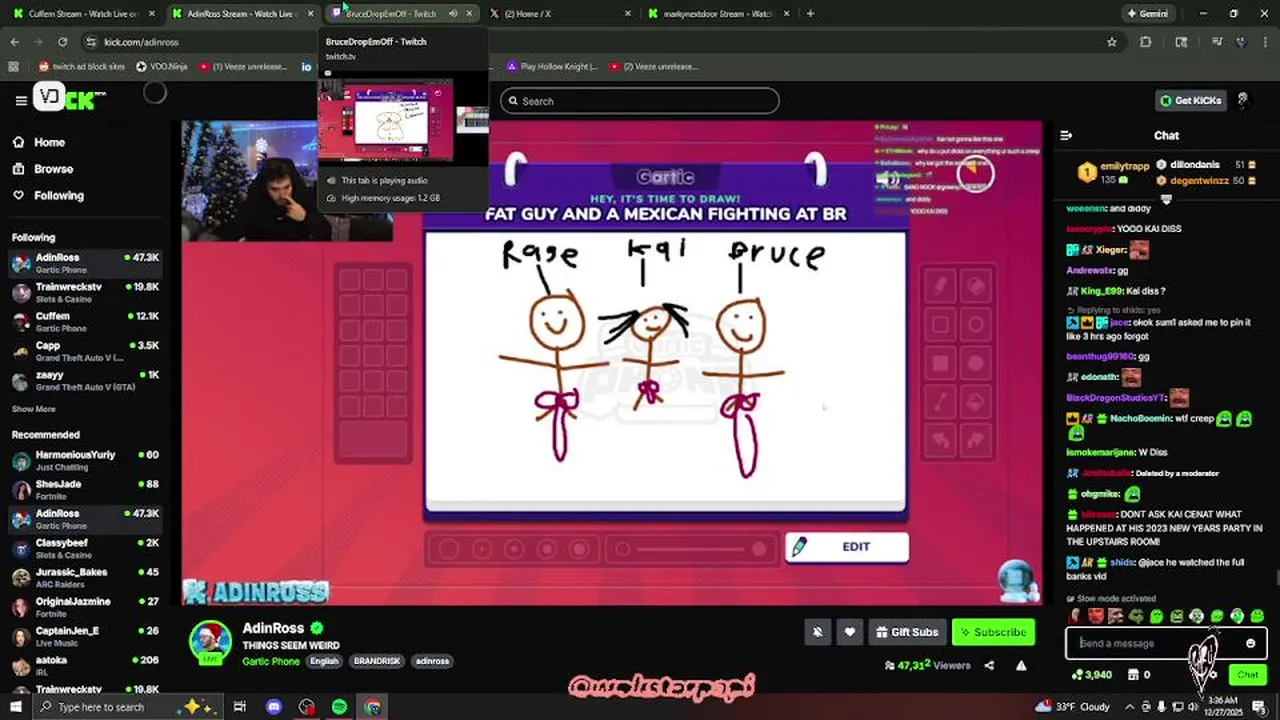Go back with browser back arrow
Viewport: 1280px width, 720px height.
click(14, 42)
